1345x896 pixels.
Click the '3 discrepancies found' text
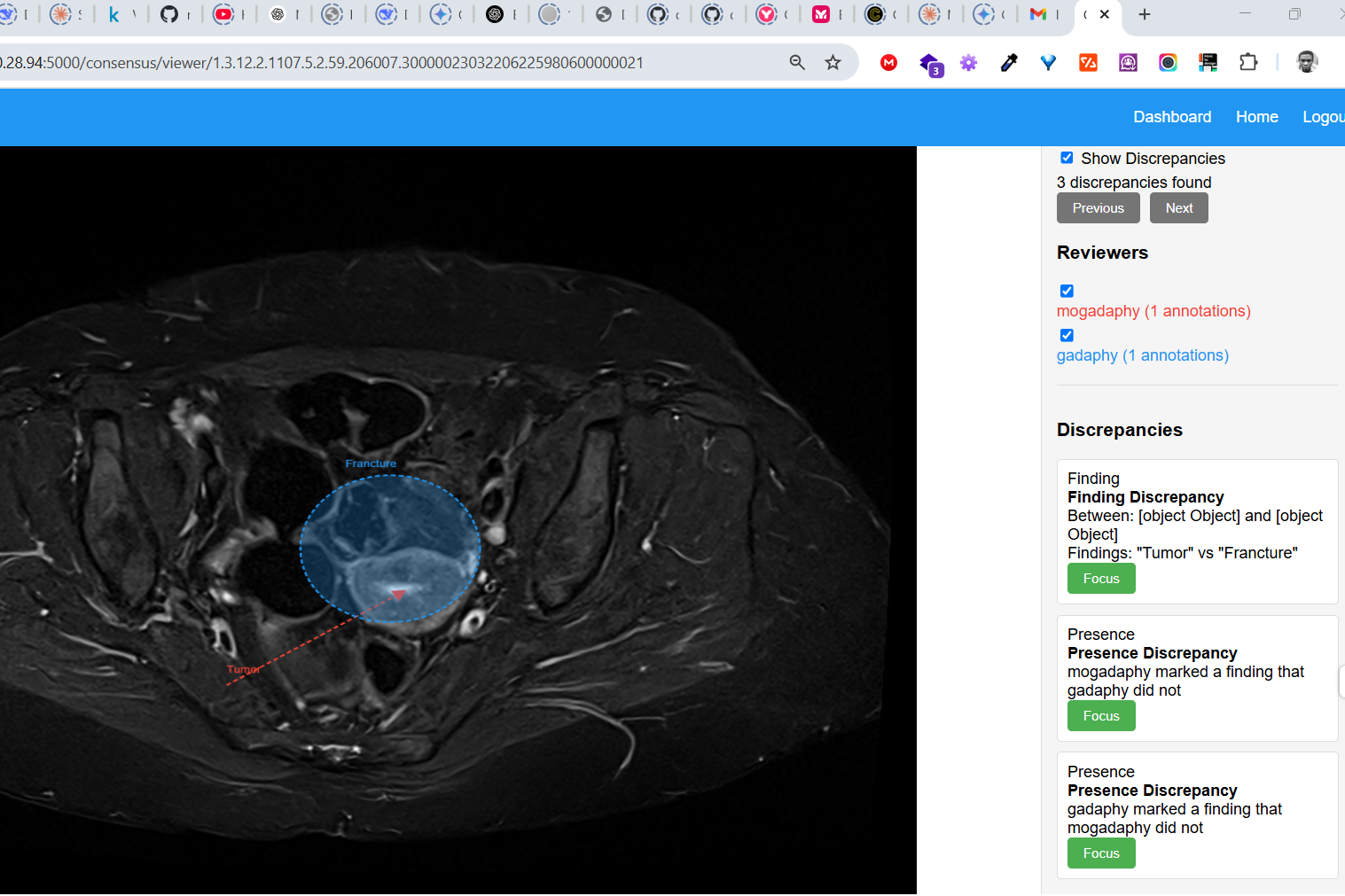coord(1134,183)
